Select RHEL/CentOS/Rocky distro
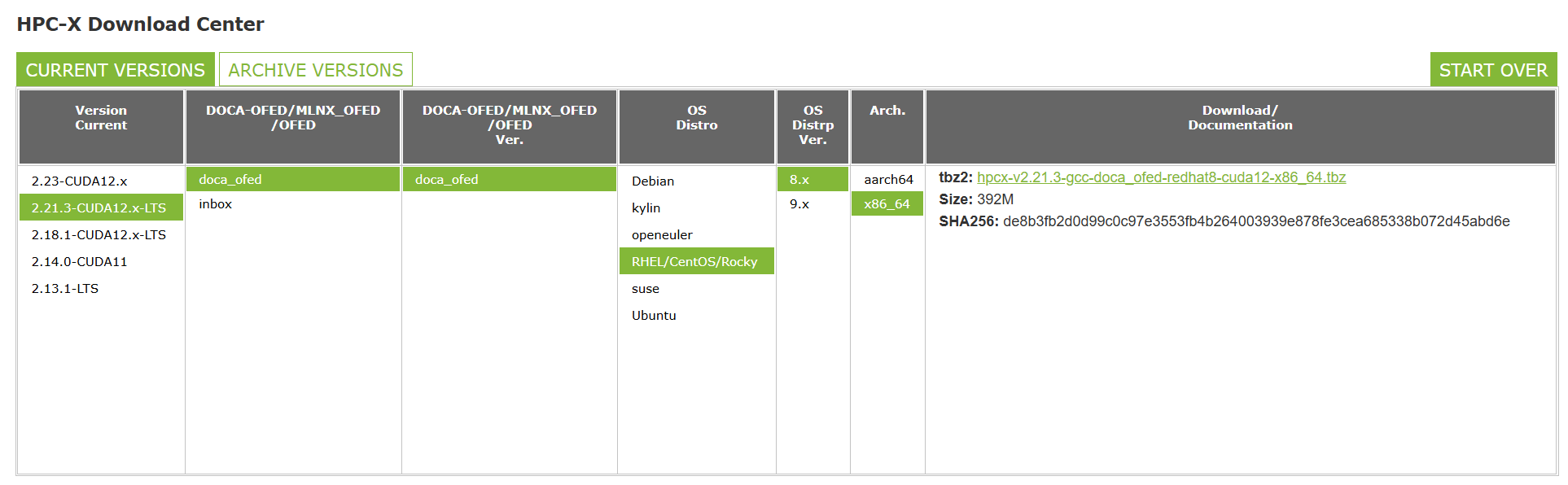 [x=697, y=261]
